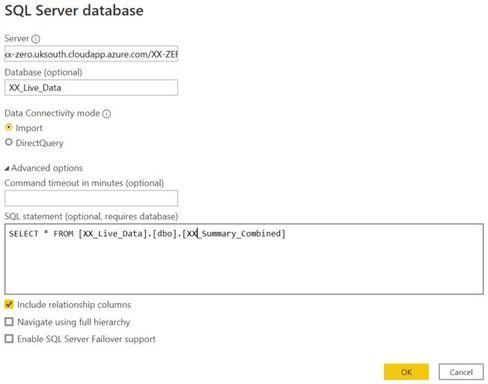This screenshot has height=384, width=488.
Task: Click 'SQL statement (optional, requires database)' label
Action: 91,217
